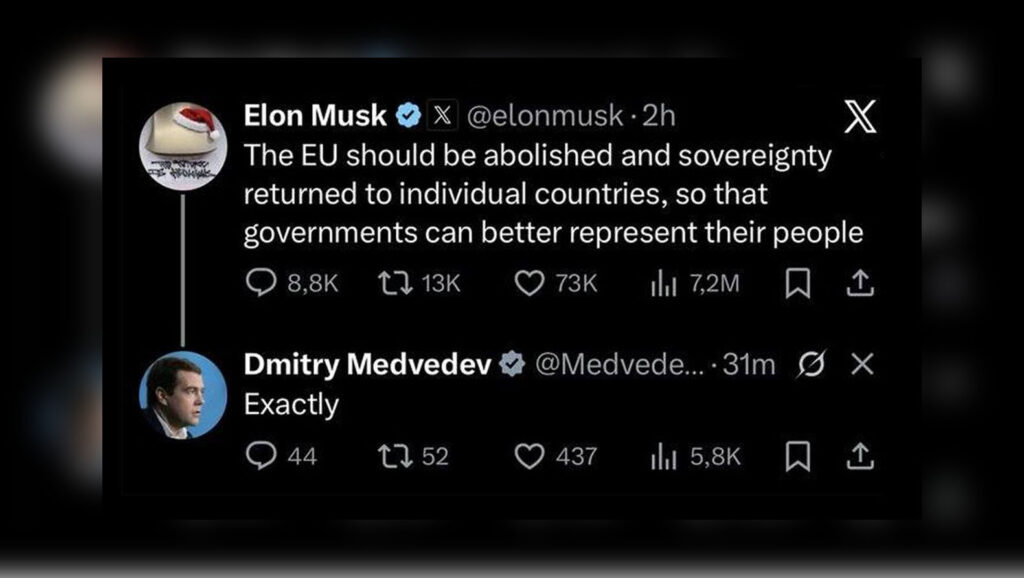Bookmark Medvedev's reply
This screenshot has height=578, width=1024.
(x=796, y=456)
